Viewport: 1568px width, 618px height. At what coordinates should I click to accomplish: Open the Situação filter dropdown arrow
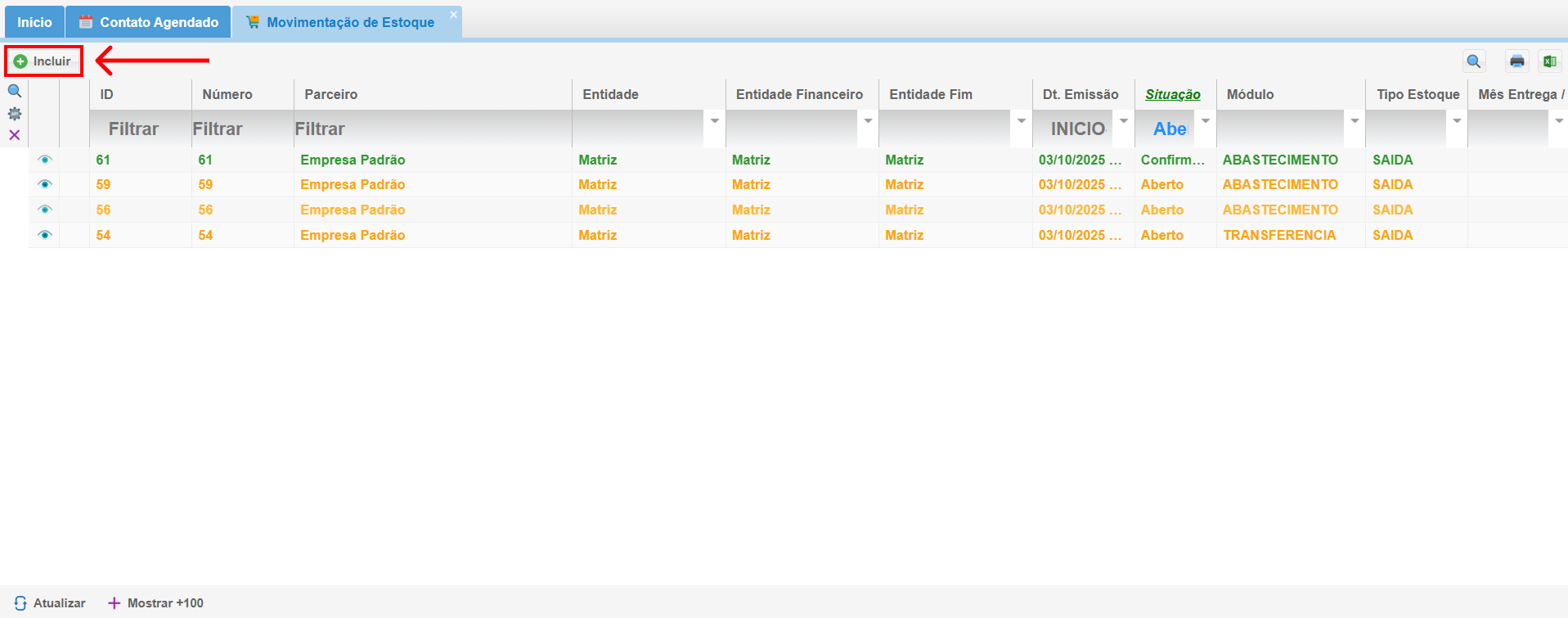[1205, 121]
